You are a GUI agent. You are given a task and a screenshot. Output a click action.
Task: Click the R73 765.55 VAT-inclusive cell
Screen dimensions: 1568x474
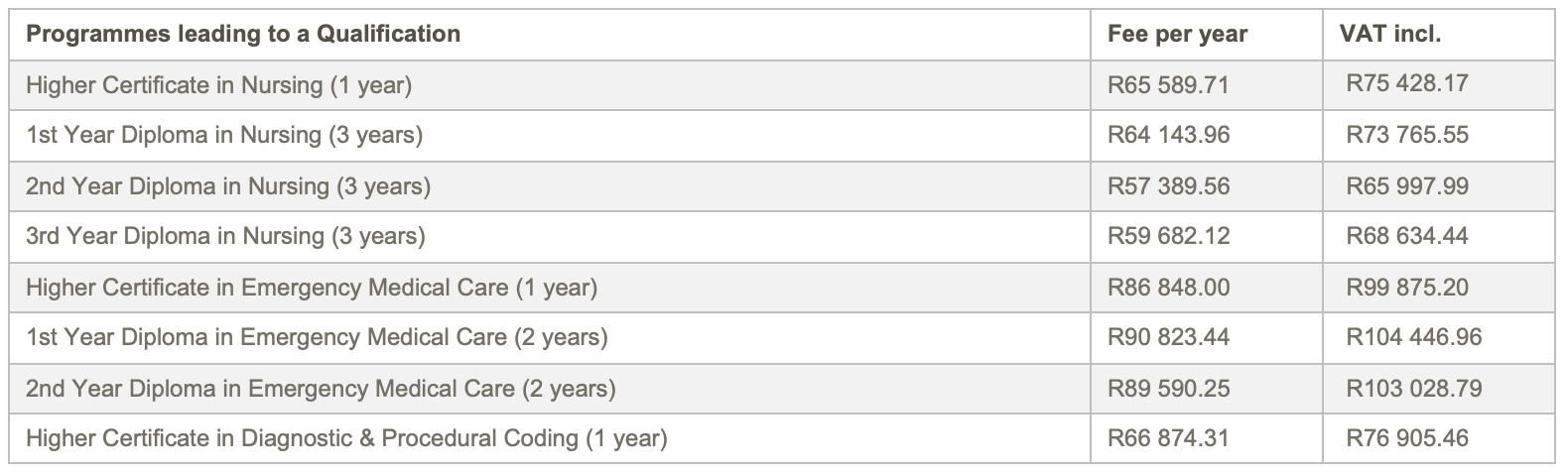click(1407, 135)
